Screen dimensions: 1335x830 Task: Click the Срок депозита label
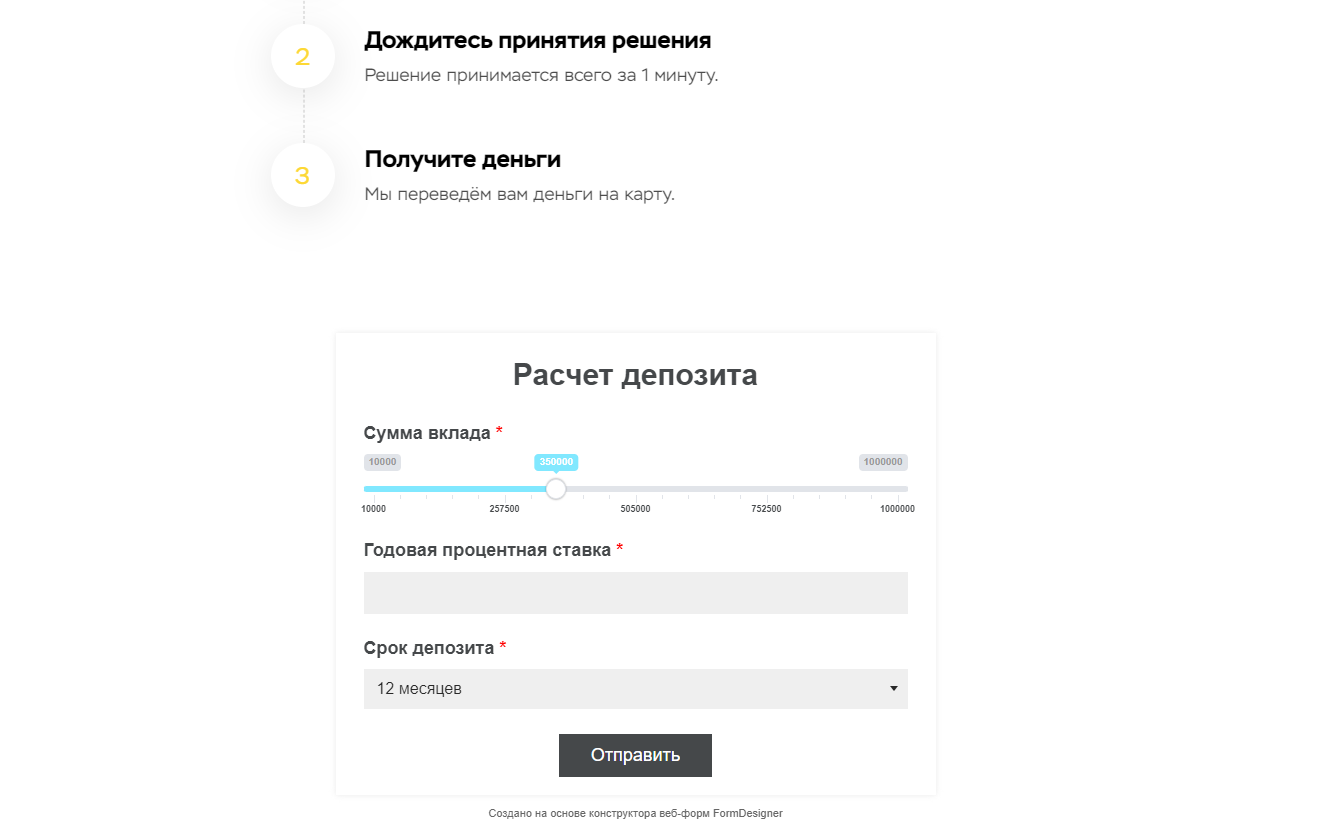(x=429, y=648)
